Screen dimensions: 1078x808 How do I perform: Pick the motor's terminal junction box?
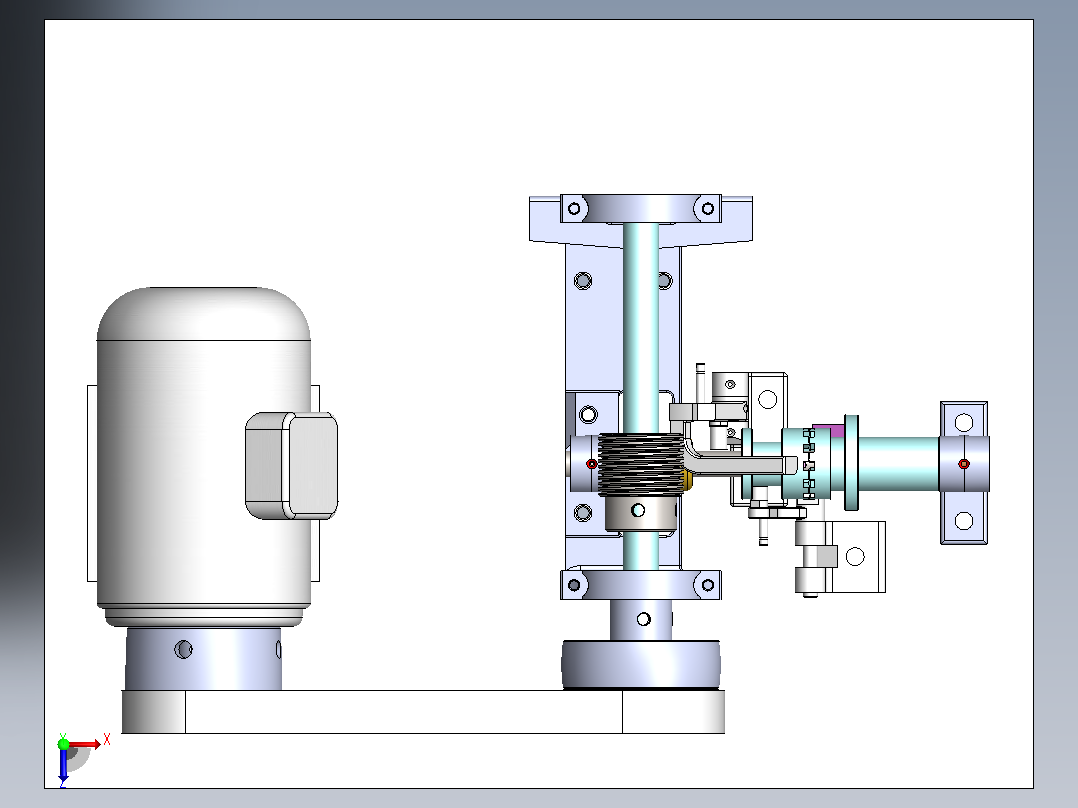click(292, 466)
